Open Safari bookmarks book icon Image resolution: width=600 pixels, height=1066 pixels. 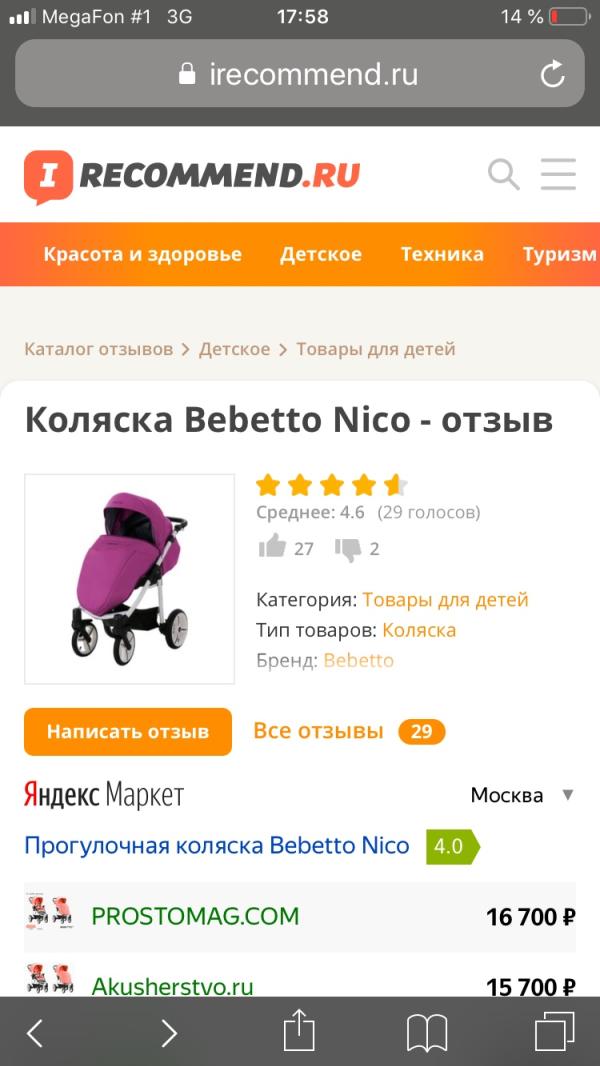[x=427, y=1034]
